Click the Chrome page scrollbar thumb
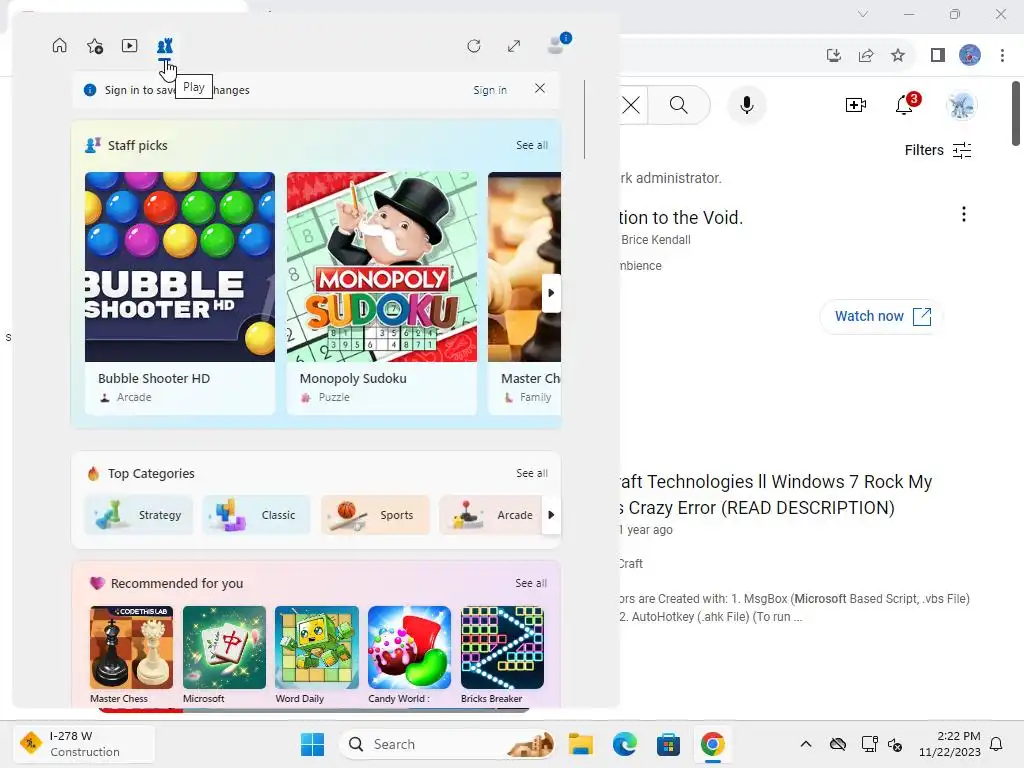The image size is (1024, 768). [x=1016, y=114]
